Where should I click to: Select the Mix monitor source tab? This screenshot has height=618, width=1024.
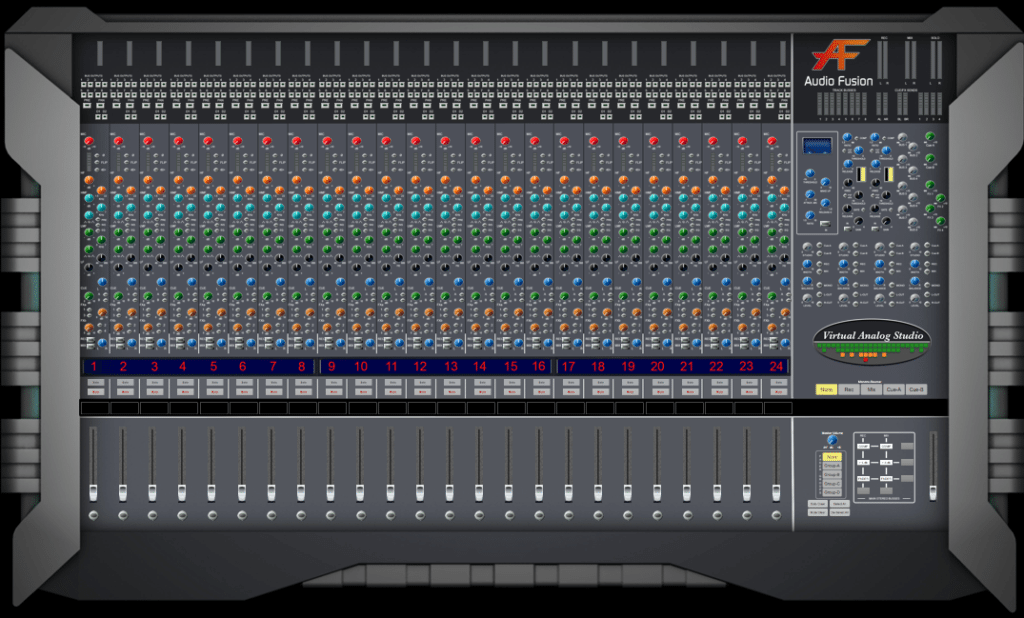pyautogui.click(x=871, y=390)
